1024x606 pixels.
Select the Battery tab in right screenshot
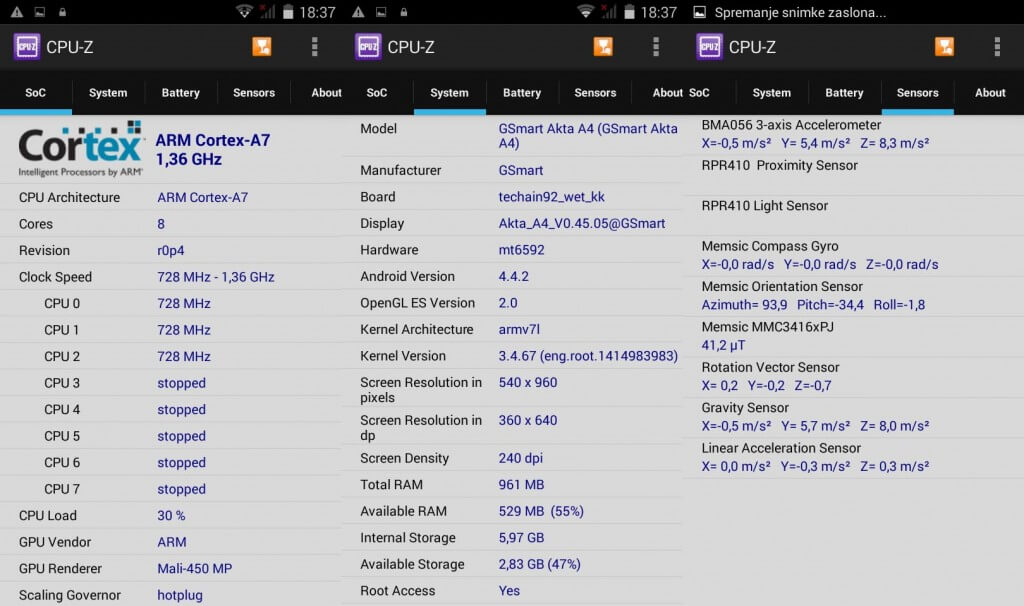tap(844, 93)
